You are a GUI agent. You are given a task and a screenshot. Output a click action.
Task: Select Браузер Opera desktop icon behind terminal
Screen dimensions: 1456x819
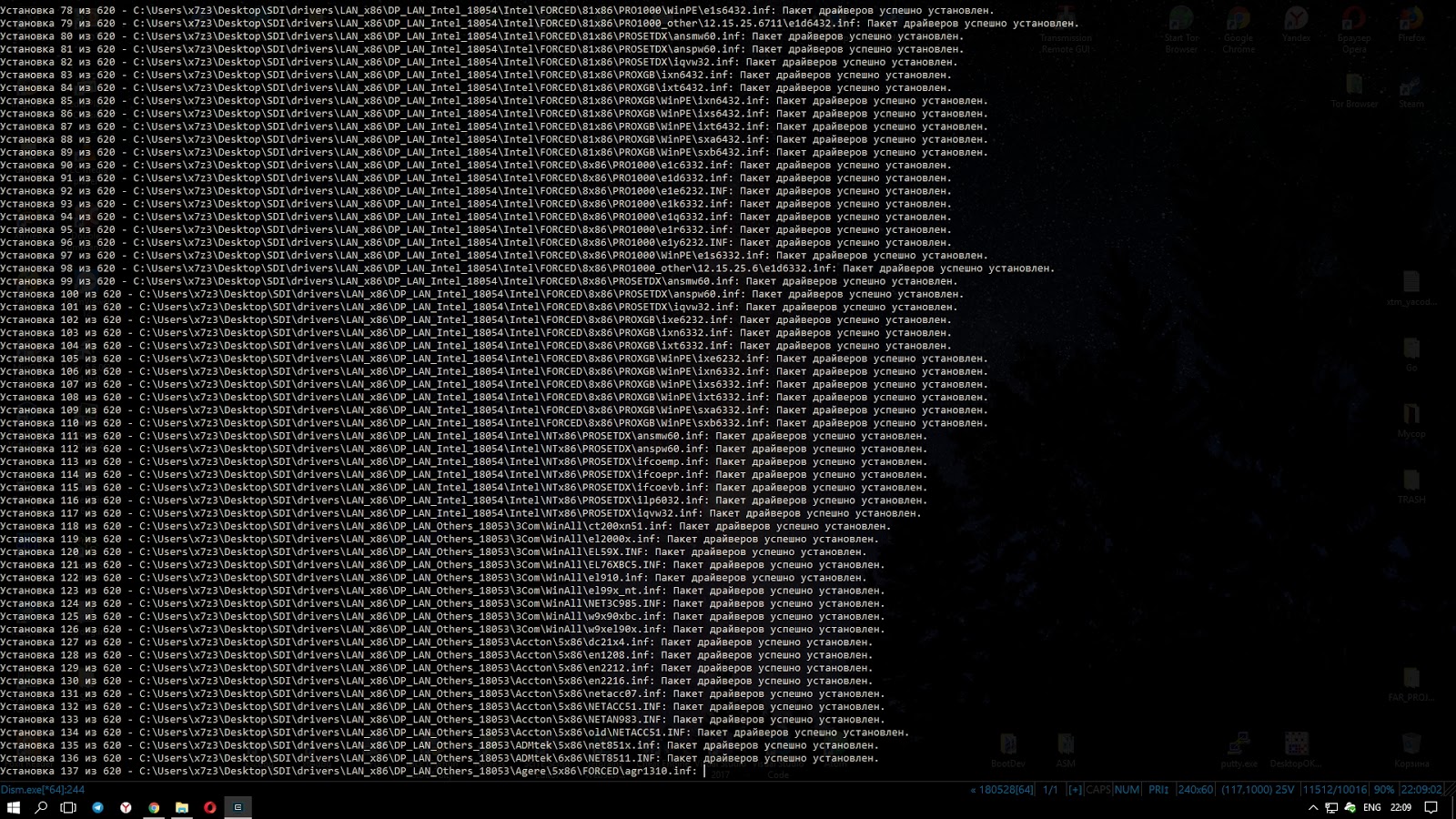[x=1354, y=29]
